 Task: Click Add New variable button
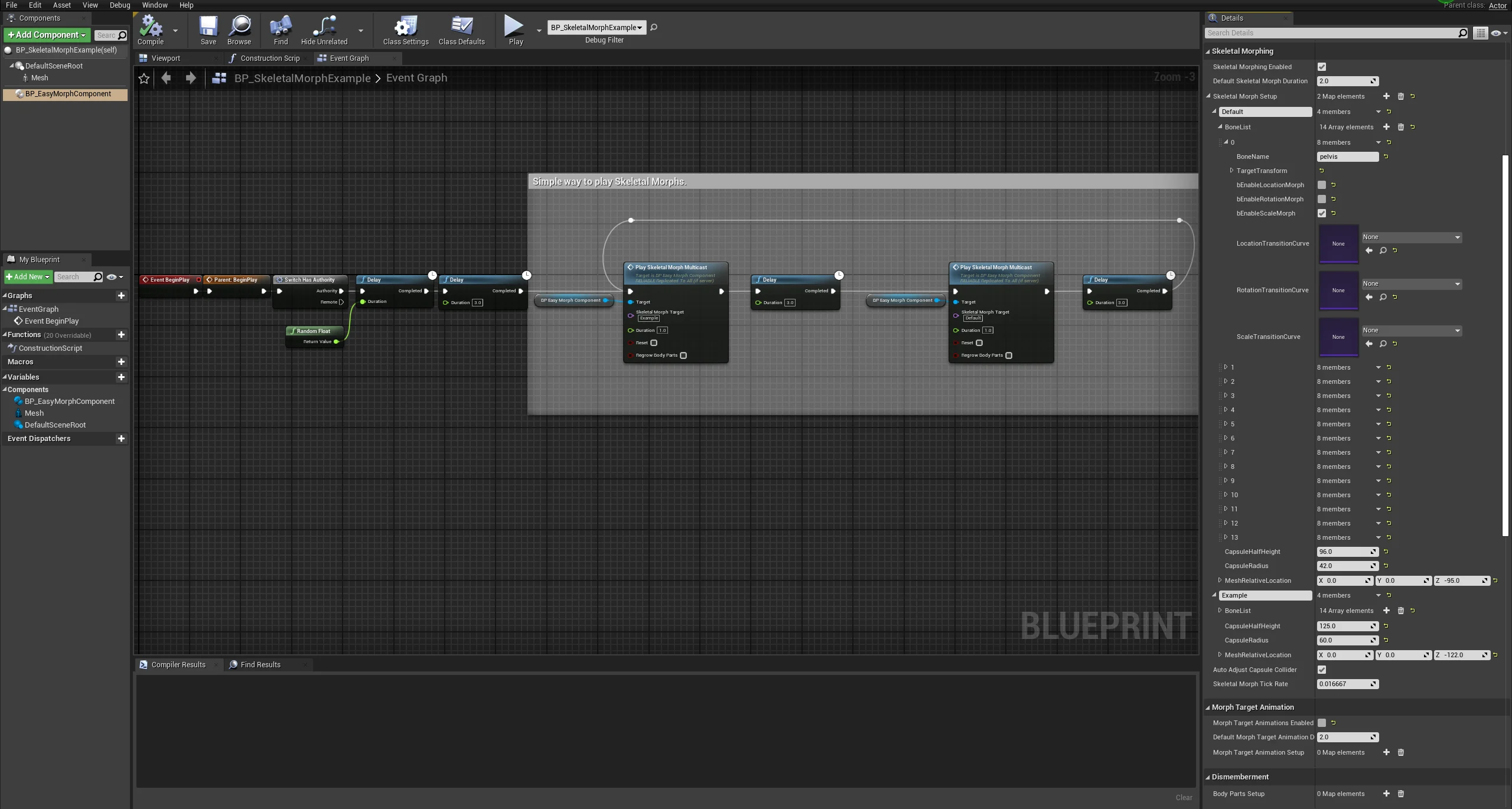pyautogui.click(x=120, y=376)
